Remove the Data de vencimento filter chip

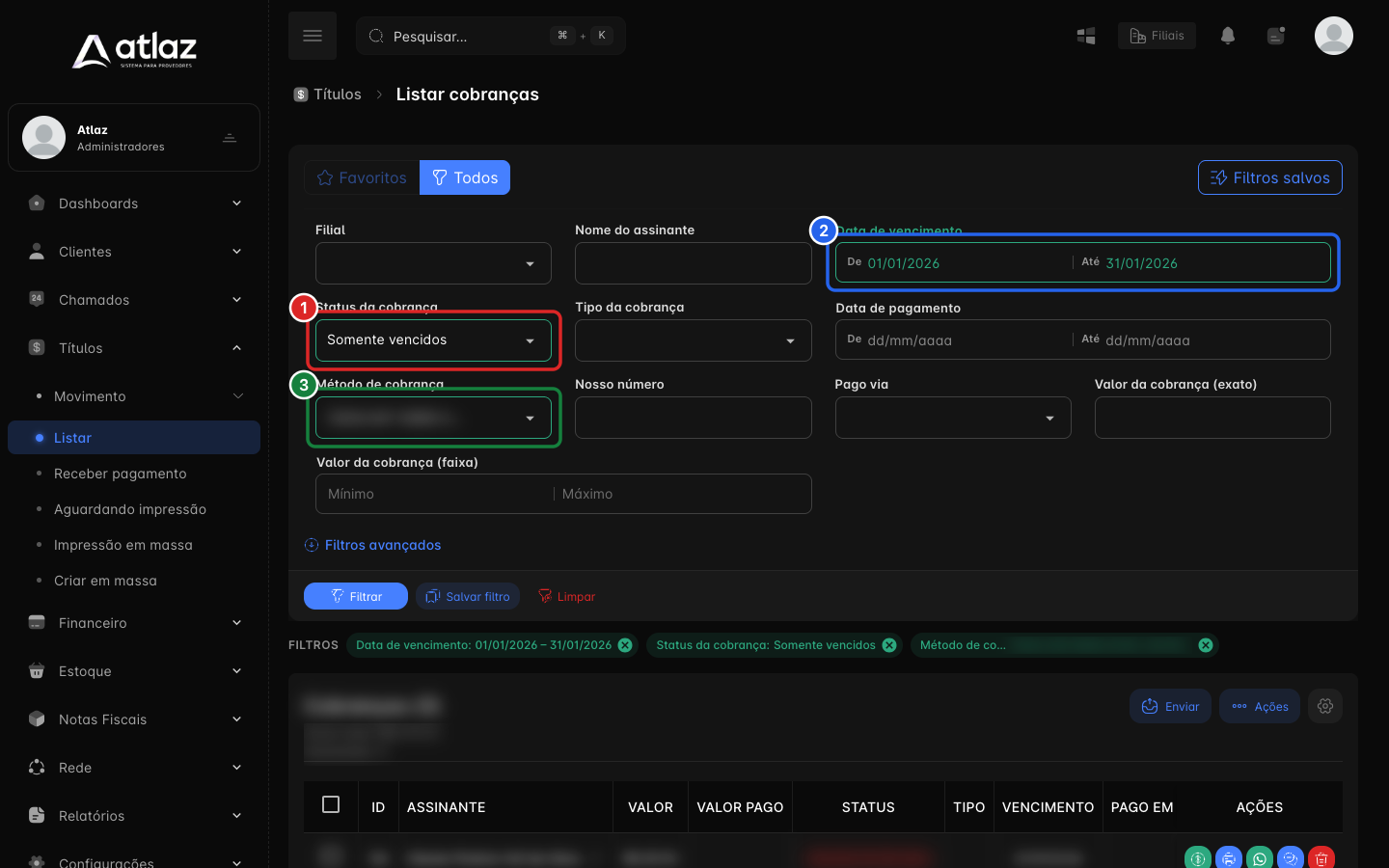coord(625,645)
